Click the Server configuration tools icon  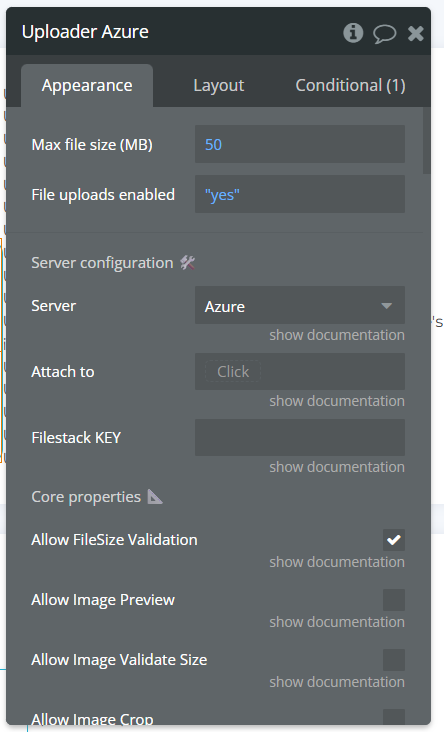(x=188, y=263)
